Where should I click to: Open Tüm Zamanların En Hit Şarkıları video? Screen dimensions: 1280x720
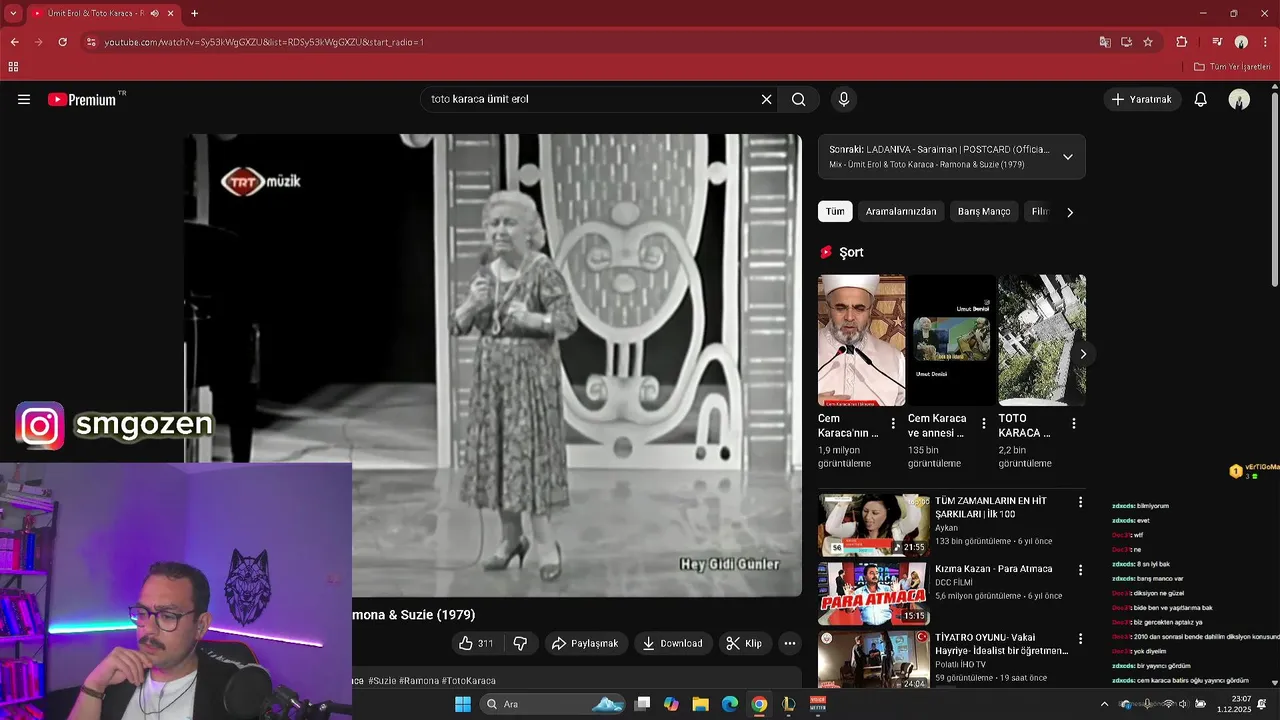point(990,507)
